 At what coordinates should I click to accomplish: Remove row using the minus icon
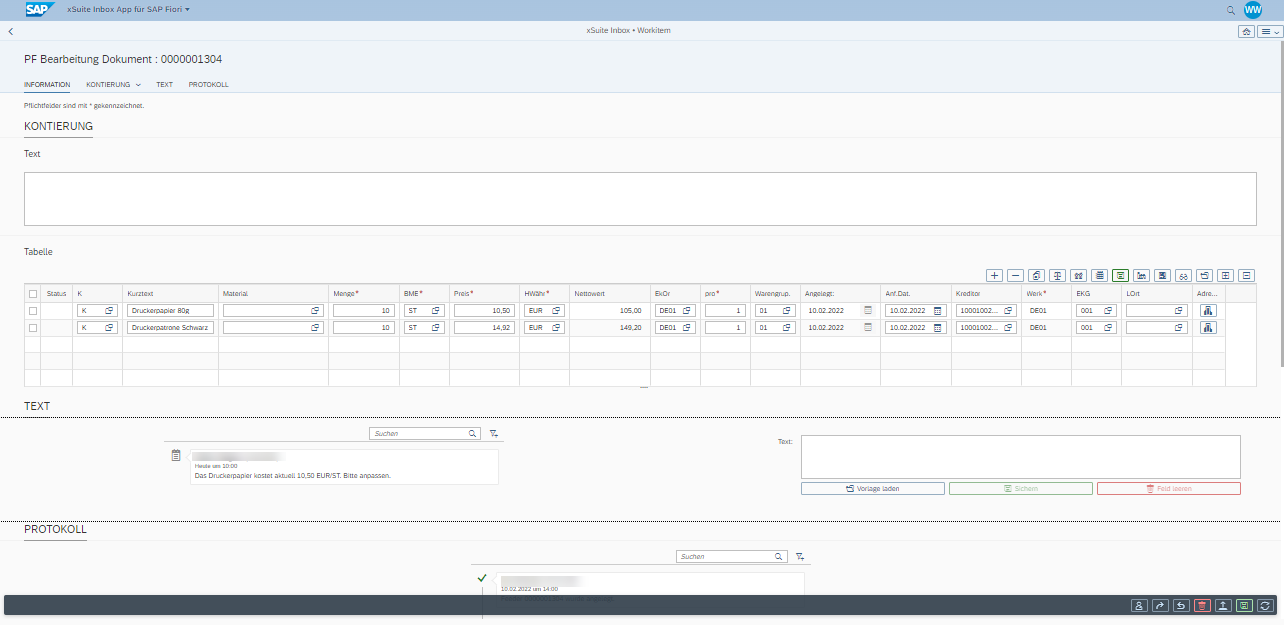point(1015,275)
